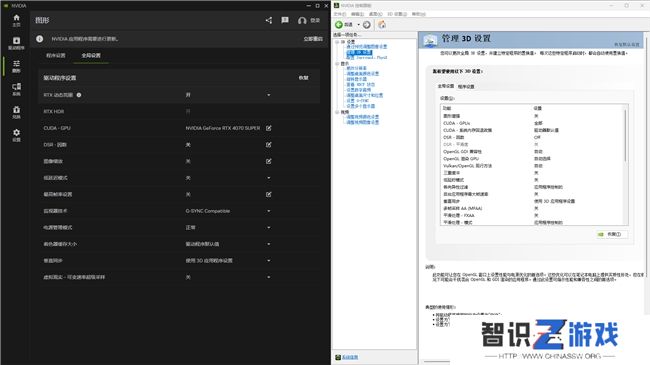The width and height of the screenshot is (650, 365).
Task: Select Set up G-SYNC tree item
Action: pos(358,101)
